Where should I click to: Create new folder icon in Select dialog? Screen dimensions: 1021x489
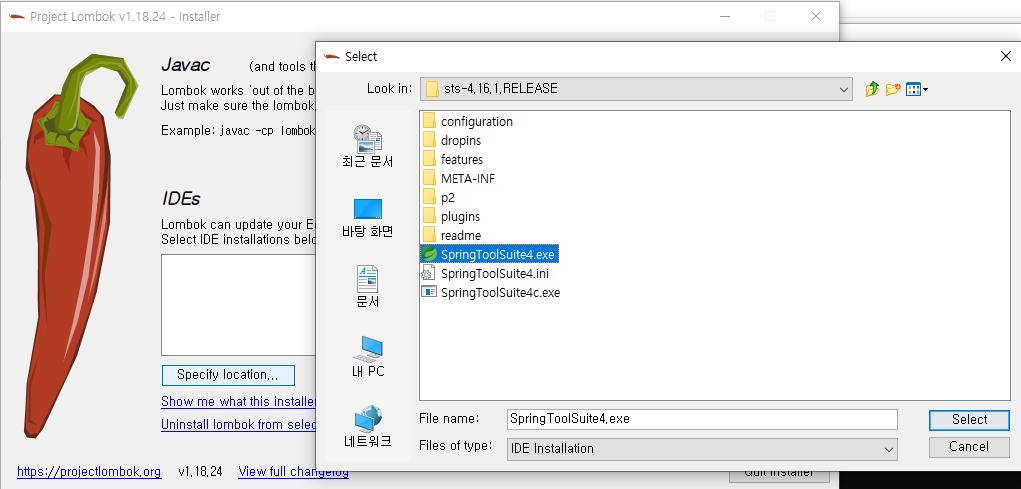(x=893, y=89)
